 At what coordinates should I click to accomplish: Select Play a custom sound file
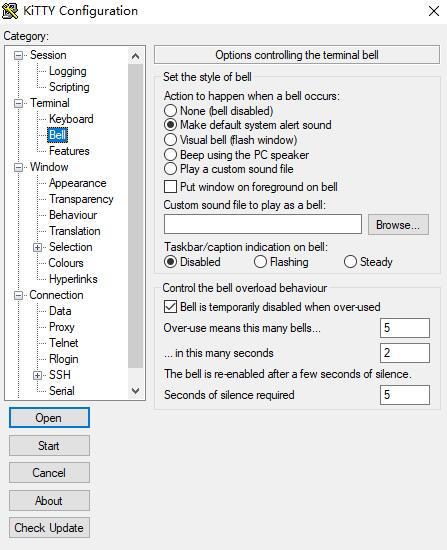(x=170, y=169)
